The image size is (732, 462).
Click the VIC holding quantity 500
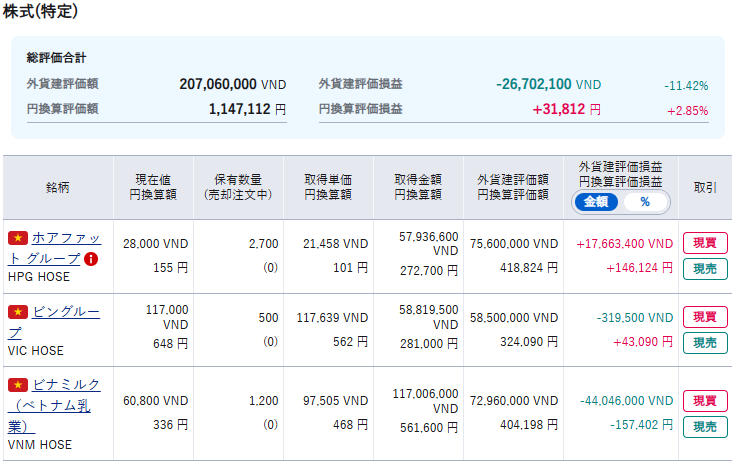pyautogui.click(x=268, y=318)
